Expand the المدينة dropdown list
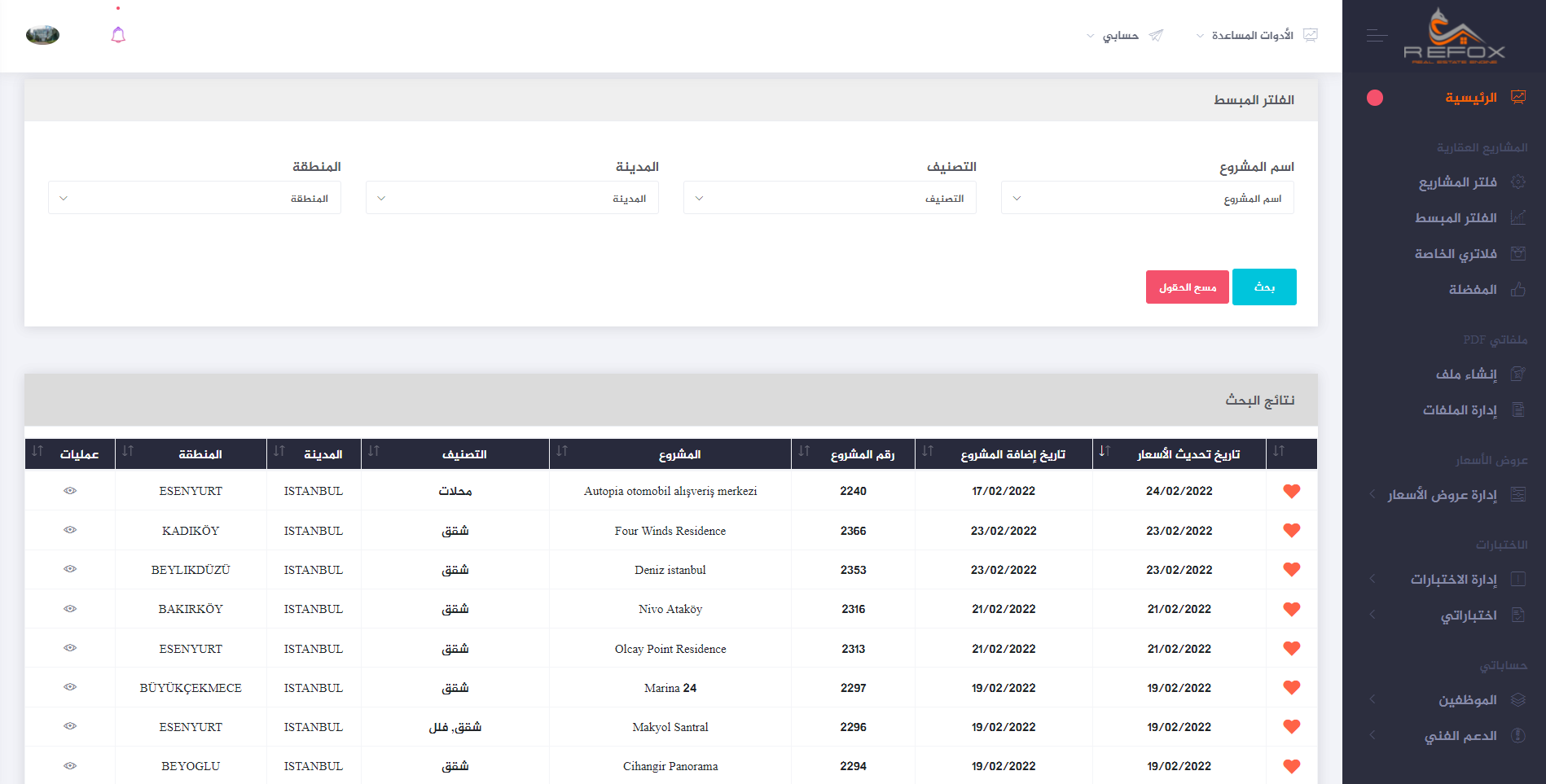The height and width of the screenshot is (784, 1546). click(512, 198)
